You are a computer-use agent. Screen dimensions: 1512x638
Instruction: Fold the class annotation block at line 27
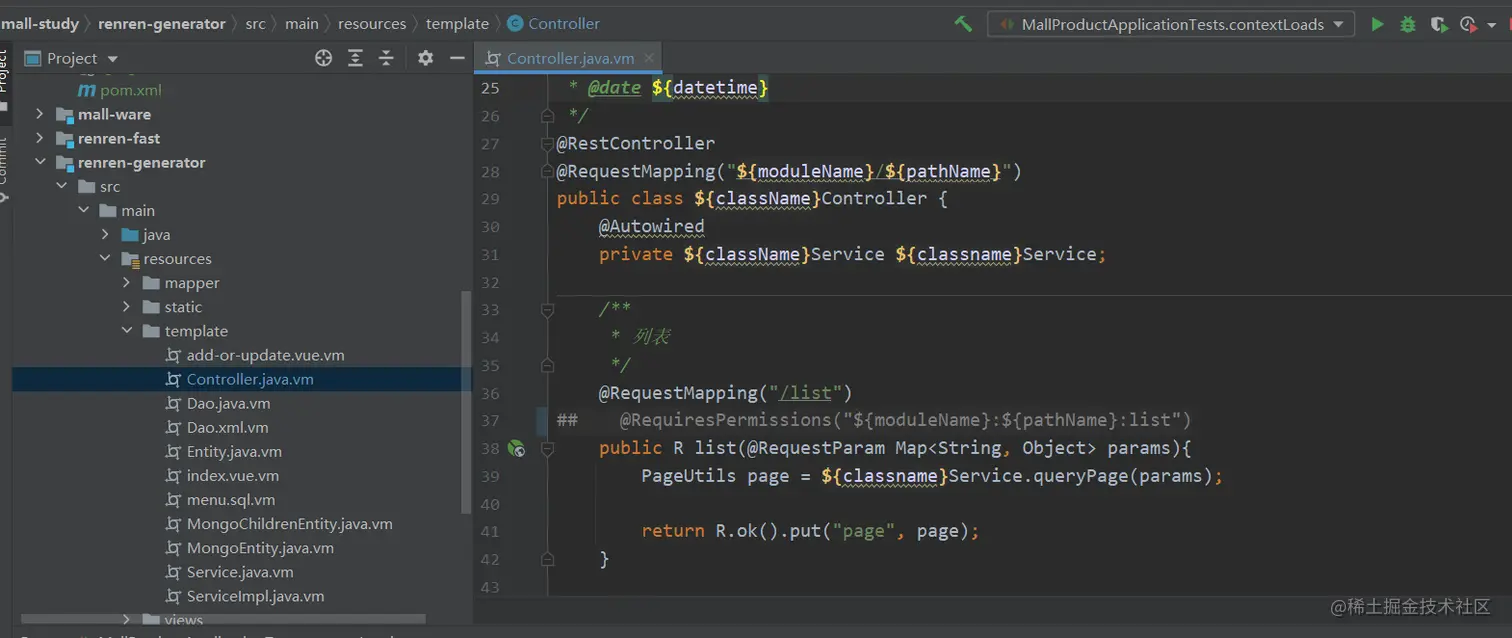(547, 143)
